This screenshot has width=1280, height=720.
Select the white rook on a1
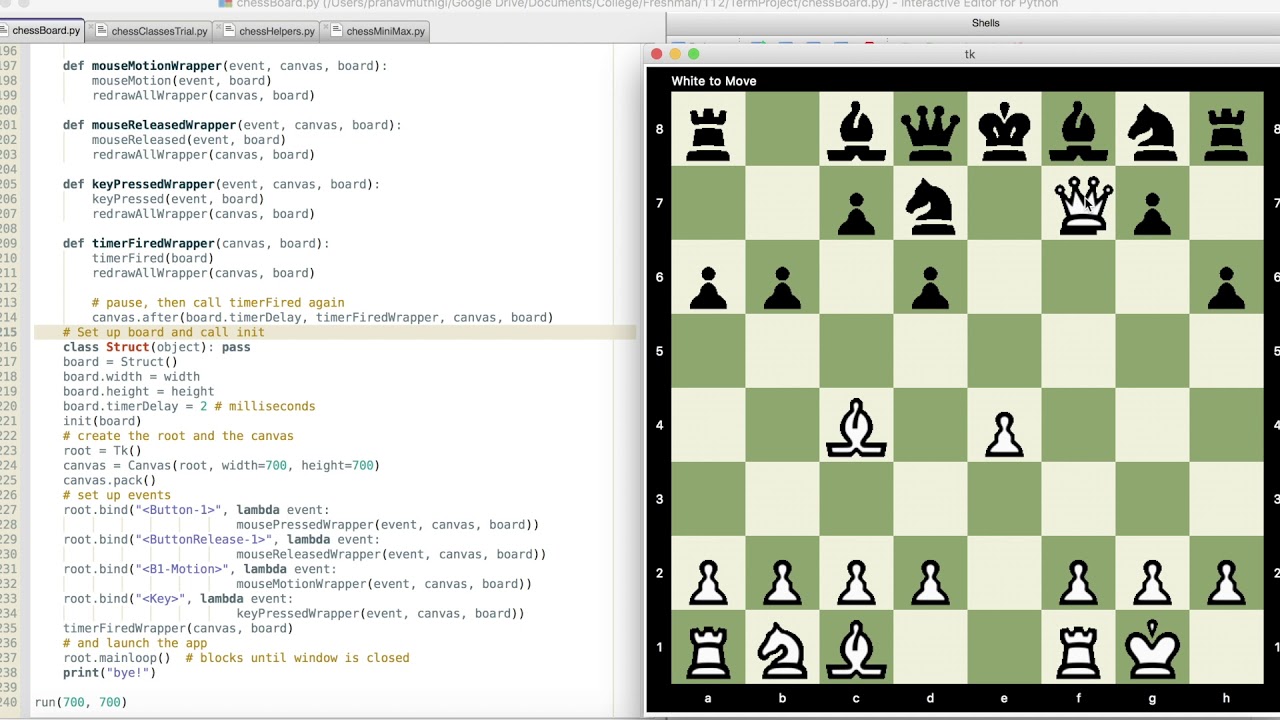708,653
